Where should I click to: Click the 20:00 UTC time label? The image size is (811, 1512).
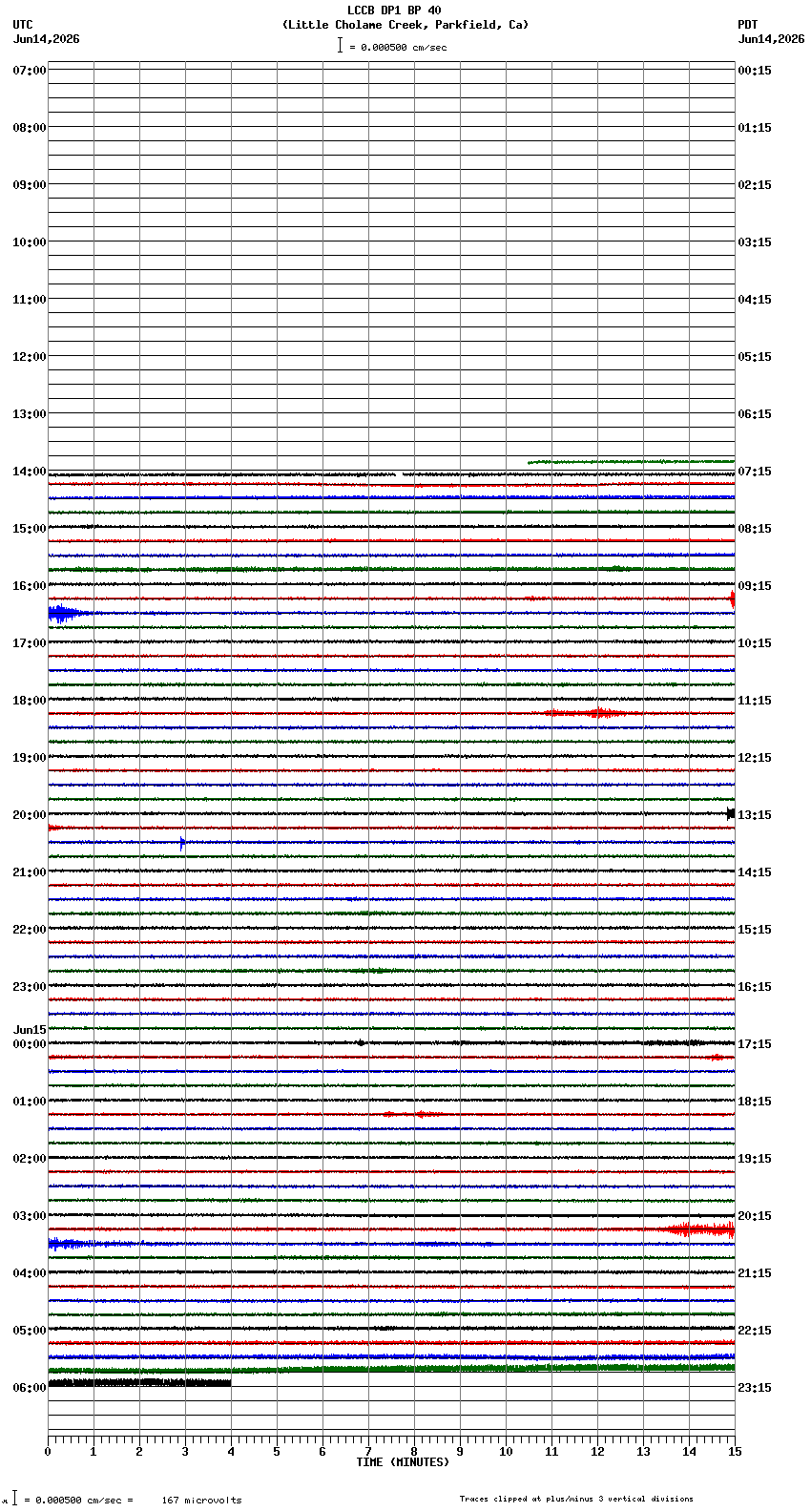[30, 815]
